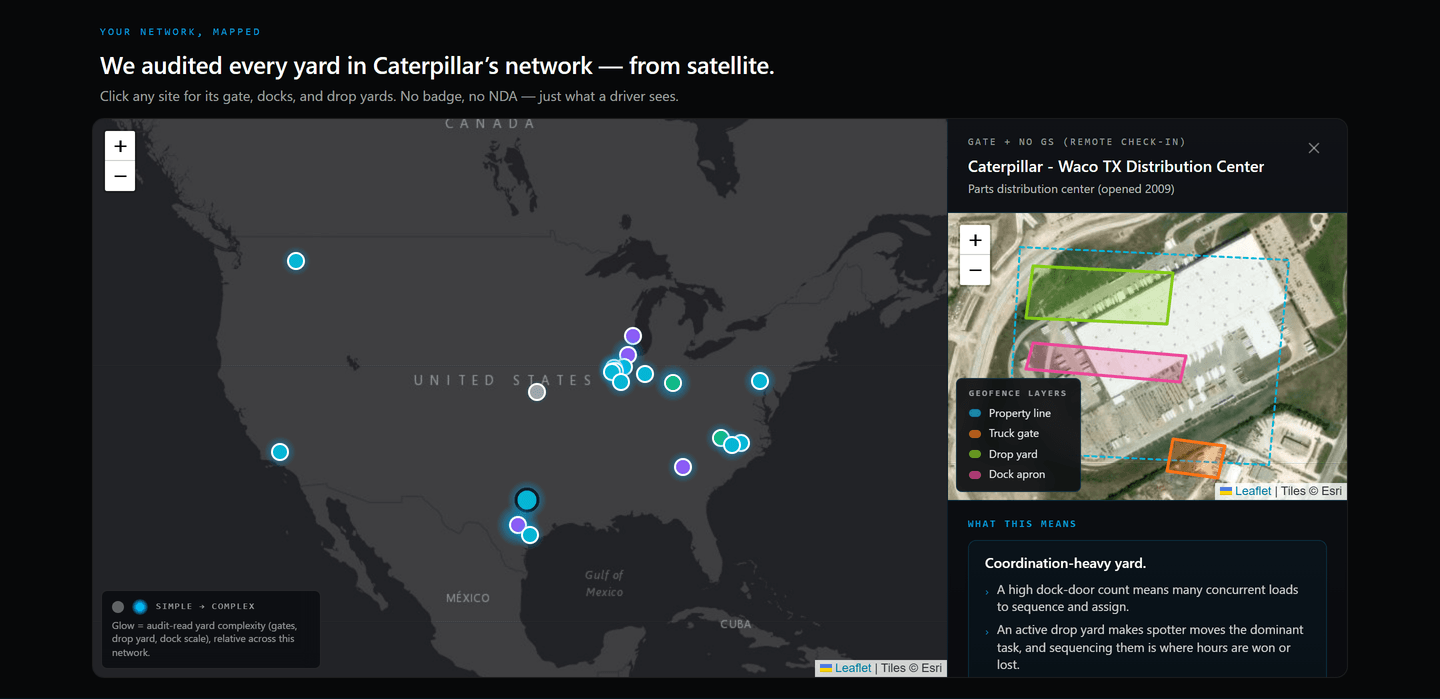Screen dimensions: 1440x699
Task: Click the 'GEOFENCE LAYERS' legend heading
Action: click(x=1018, y=393)
